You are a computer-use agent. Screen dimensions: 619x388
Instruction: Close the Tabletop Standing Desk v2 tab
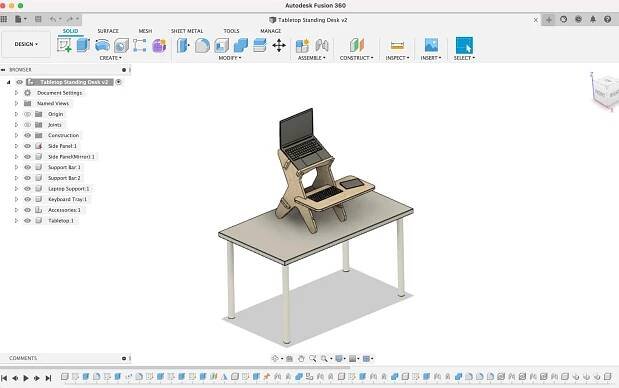point(536,20)
